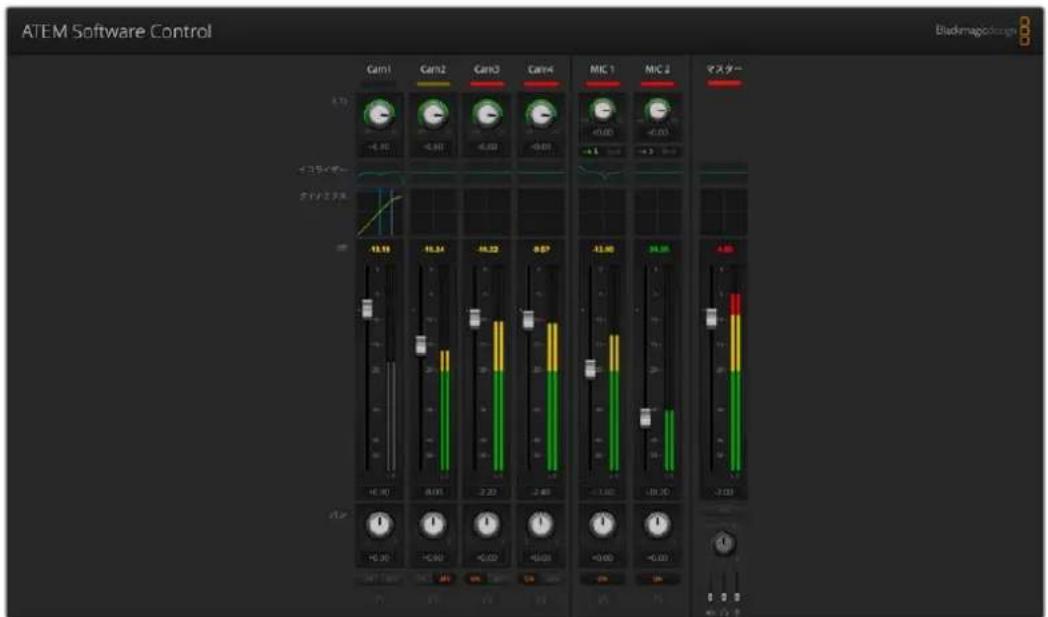The height and width of the screenshot is (617, 1048).
Task: Toggle Cam3 ON button
Action: [x=476, y=579]
